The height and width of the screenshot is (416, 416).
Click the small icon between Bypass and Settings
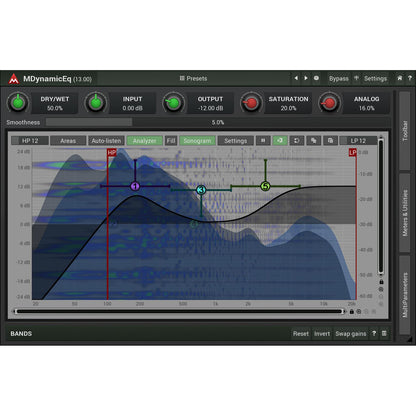(x=356, y=78)
